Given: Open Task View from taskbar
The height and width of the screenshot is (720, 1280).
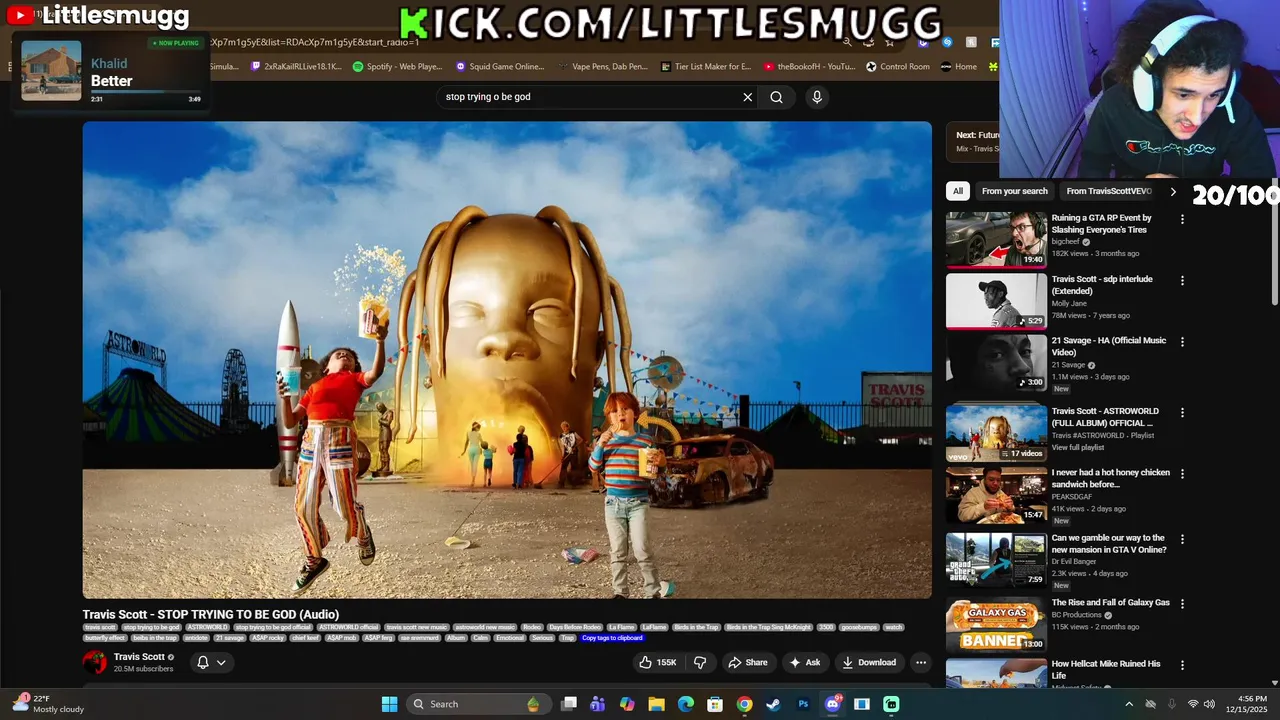Looking at the screenshot, I should (x=569, y=704).
